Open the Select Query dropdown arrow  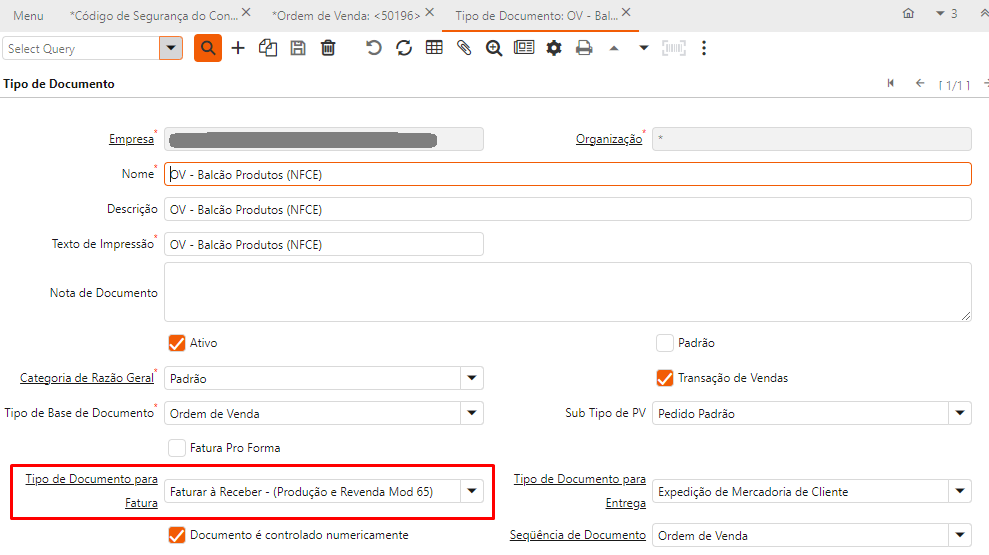170,48
